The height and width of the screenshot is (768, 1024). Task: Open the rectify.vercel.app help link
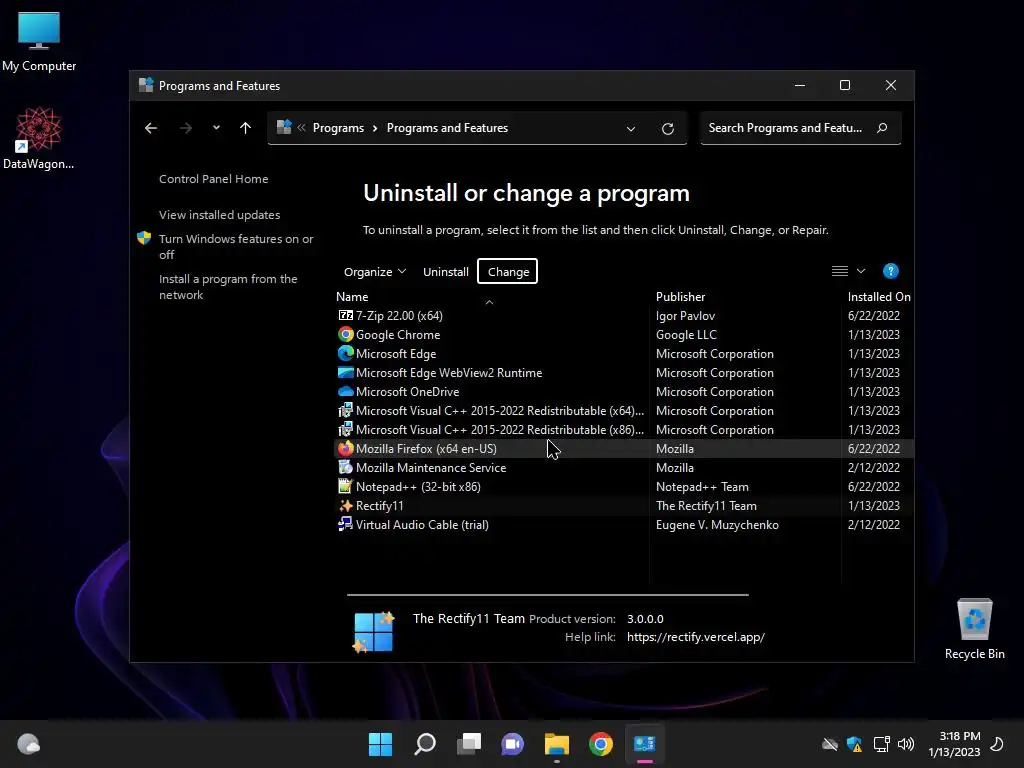point(696,637)
